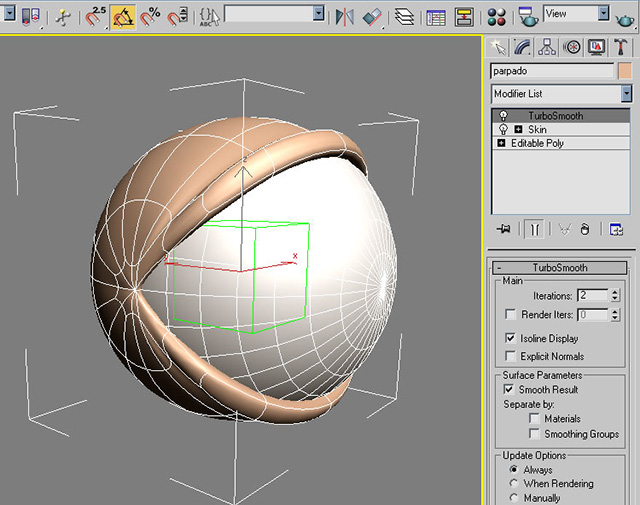
Task: Expand the Editable Poly entry
Action: (x=501, y=143)
